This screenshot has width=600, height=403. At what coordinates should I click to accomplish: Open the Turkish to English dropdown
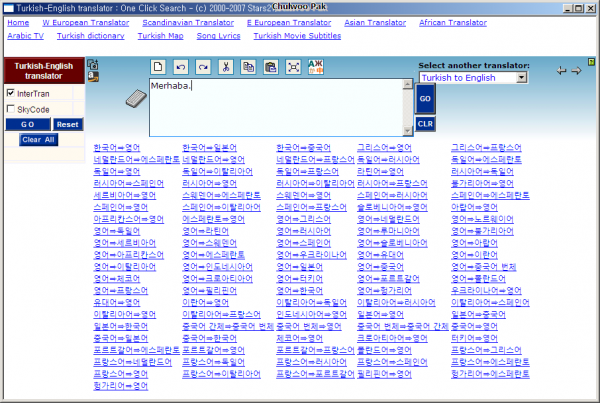tap(474, 78)
